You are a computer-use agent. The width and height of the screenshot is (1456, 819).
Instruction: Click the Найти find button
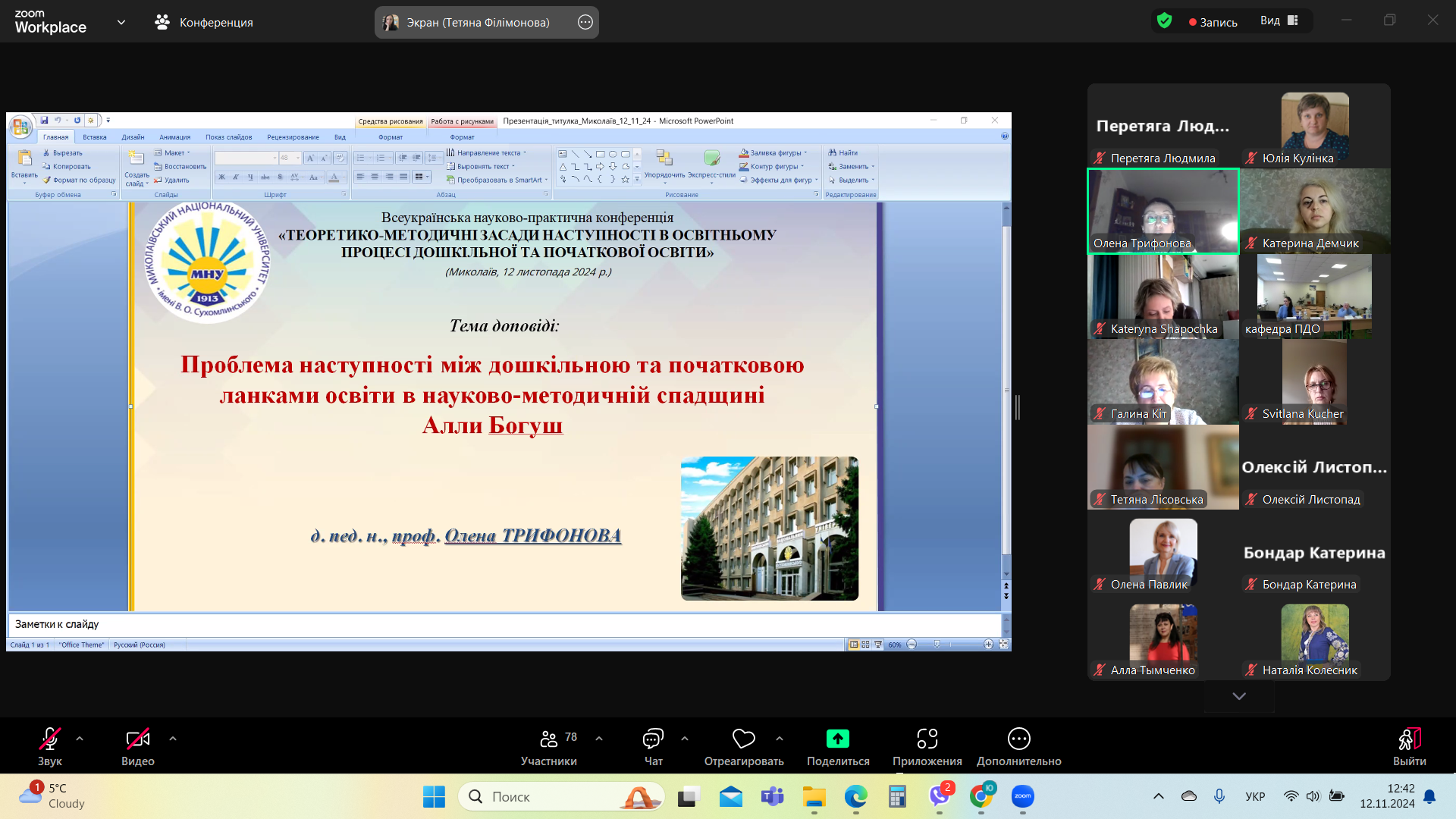click(x=843, y=152)
